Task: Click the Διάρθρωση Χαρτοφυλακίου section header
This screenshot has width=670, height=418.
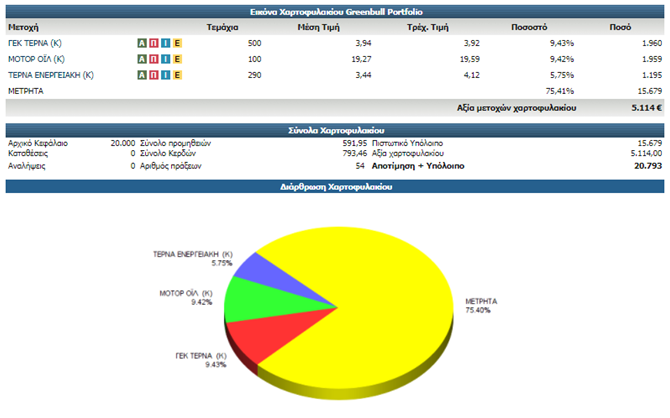Action: point(335,186)
